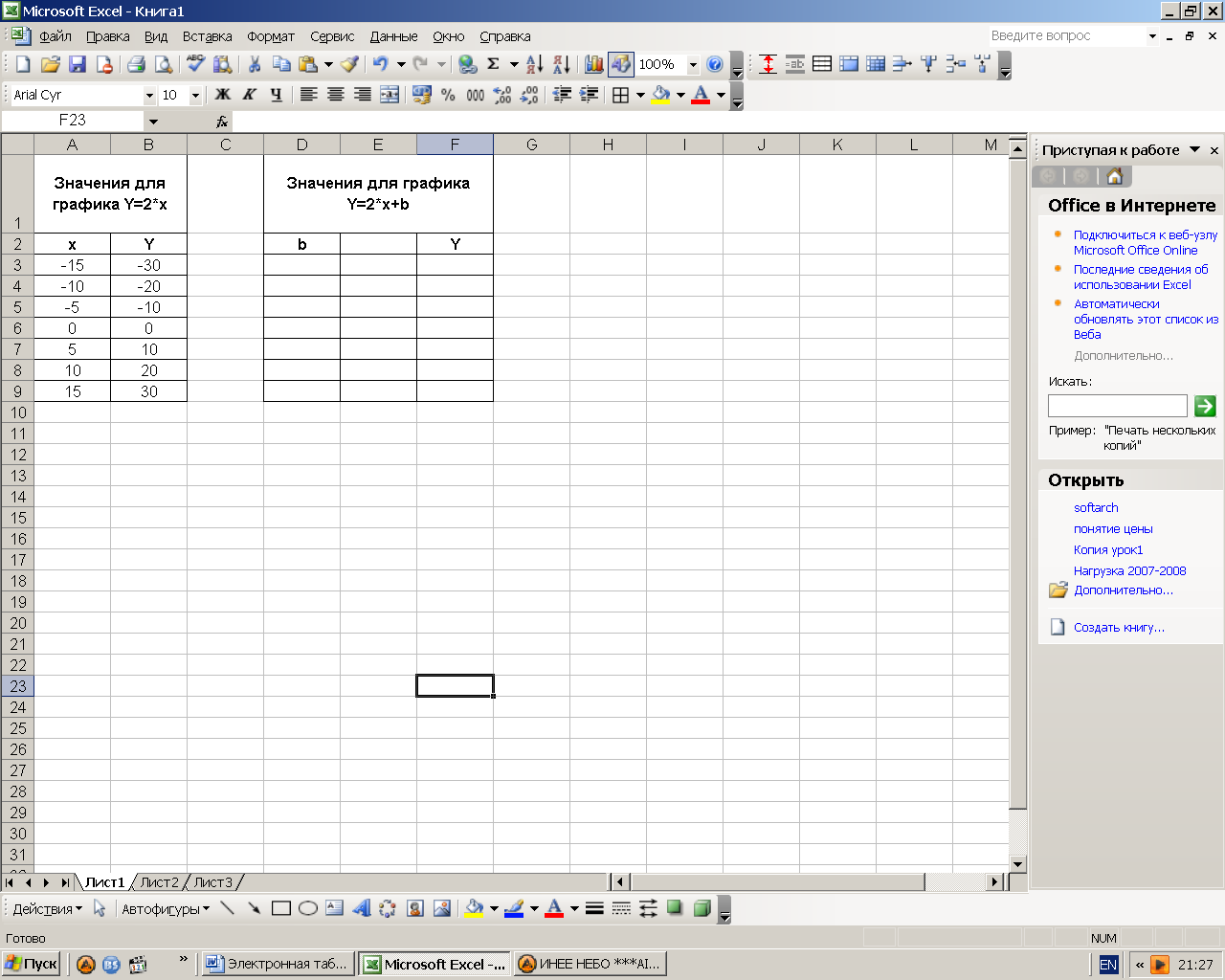The width and height of the screenshot is (1225, 980).
Task: Select the Arrow drawing tool
Action: tap(254, 908)
